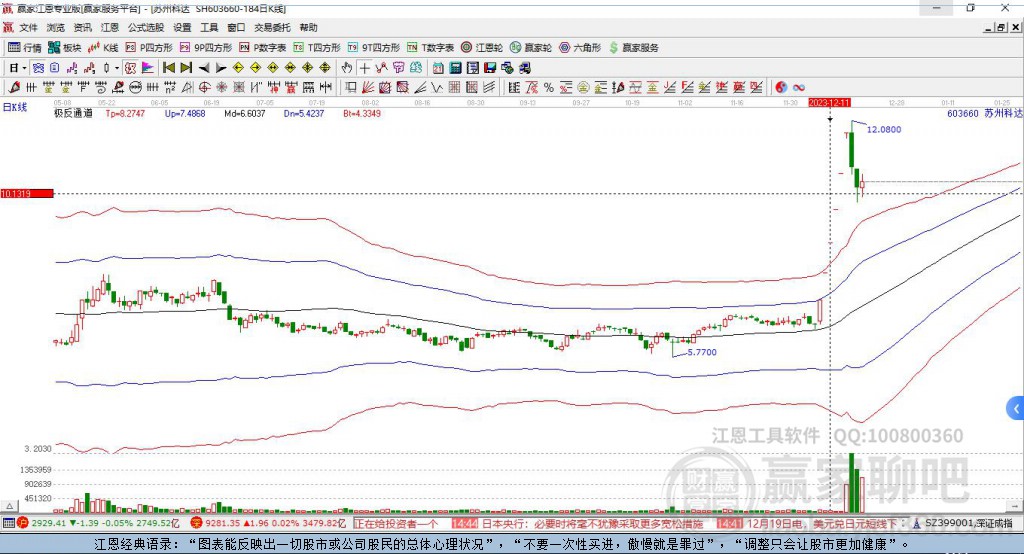Toggle the pressed blue chart-type icon
This screenshot has width=1024, height=554.
pyautogui.click(x=38, y=68)
